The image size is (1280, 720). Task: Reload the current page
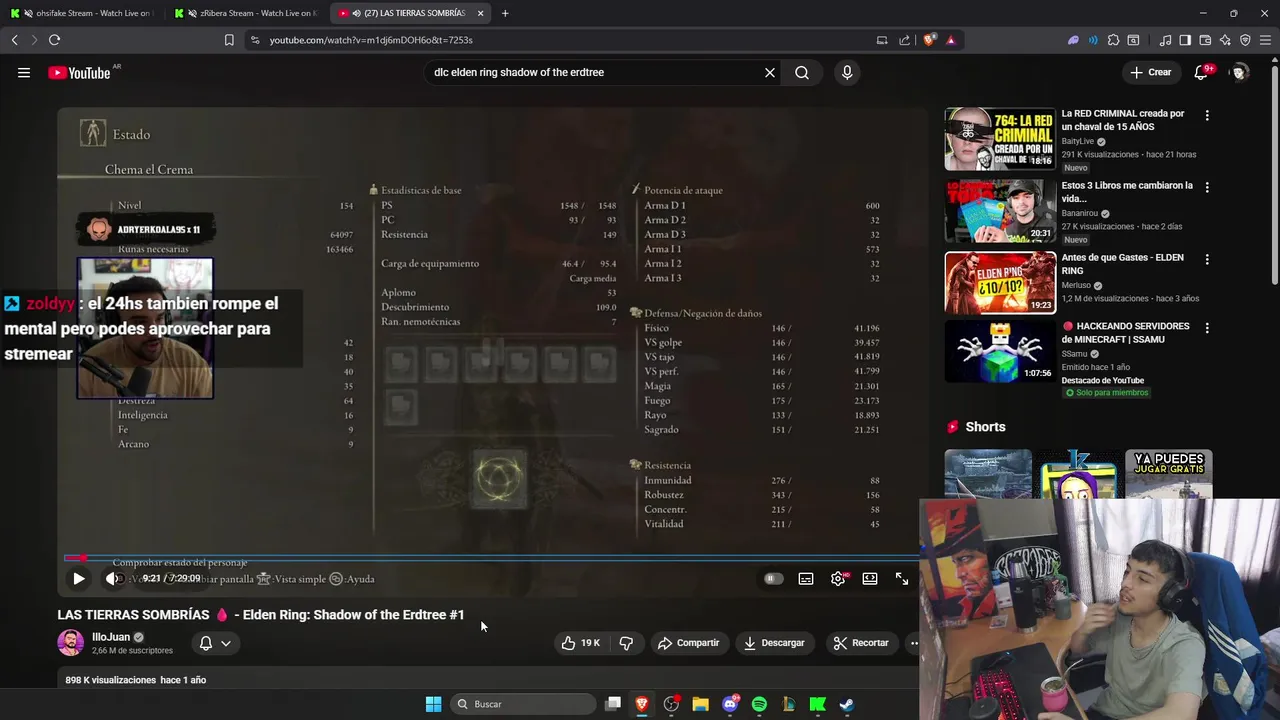(54, 40)
